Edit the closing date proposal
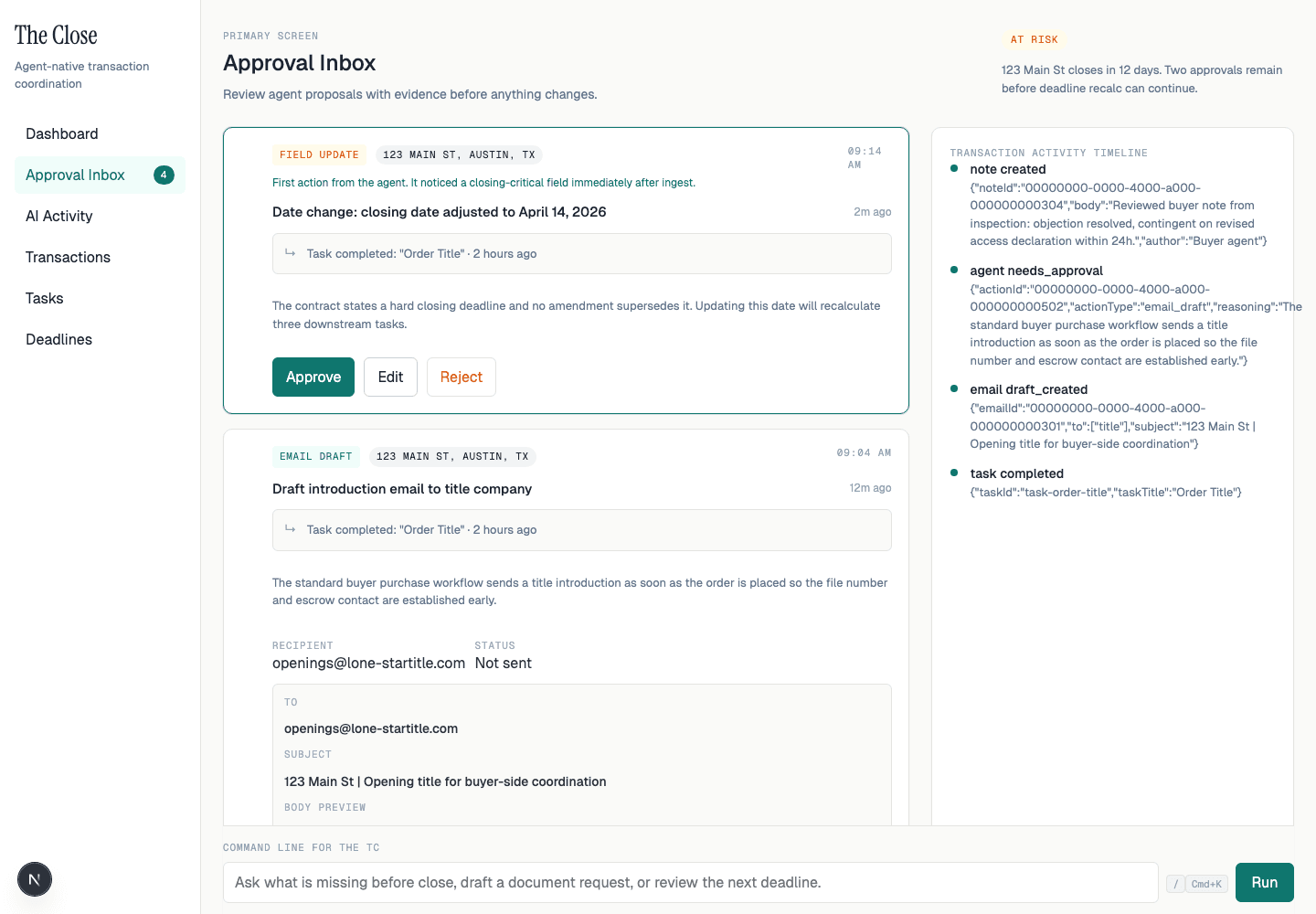Image resolution: width=1316 pixels, height=914 pixels. [x=390, y=377]
